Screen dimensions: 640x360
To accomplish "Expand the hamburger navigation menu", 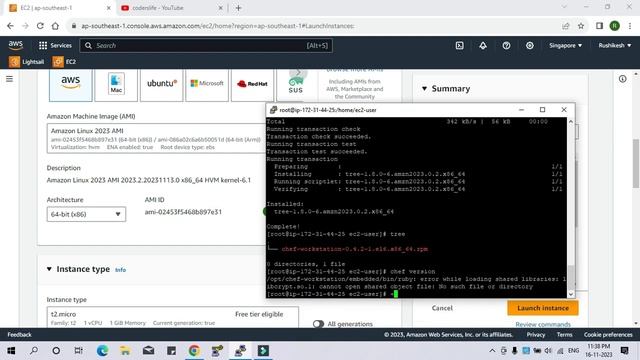I will click(x=9, y=79).
